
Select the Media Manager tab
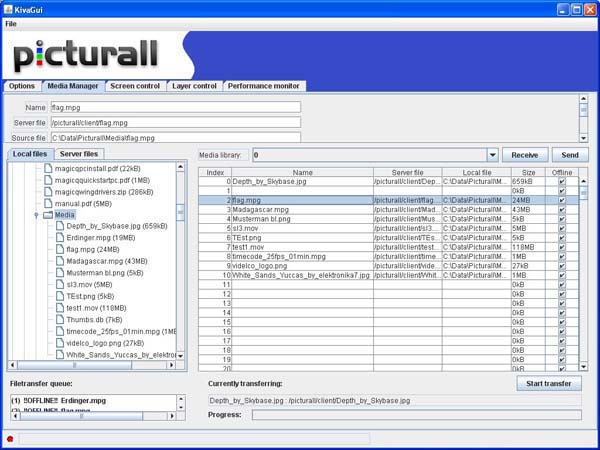click(73, 86)
